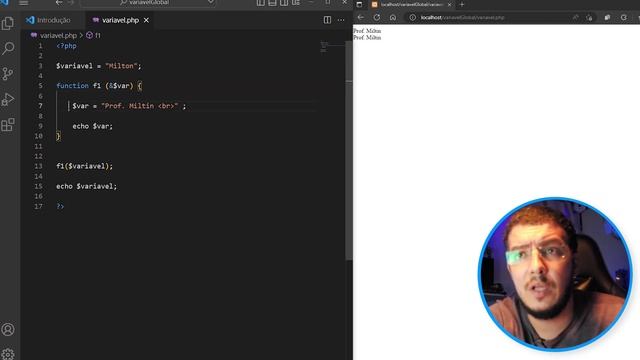Click variavel.php in the breadcrumb
This screenshot has height=360, width=640.
coord(58,36)
